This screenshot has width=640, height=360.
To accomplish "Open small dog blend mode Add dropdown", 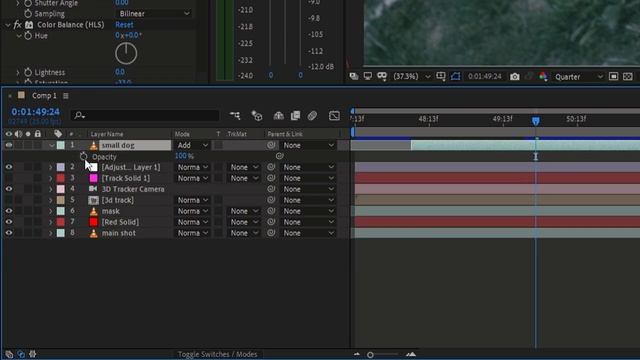I will click(193, 145).
